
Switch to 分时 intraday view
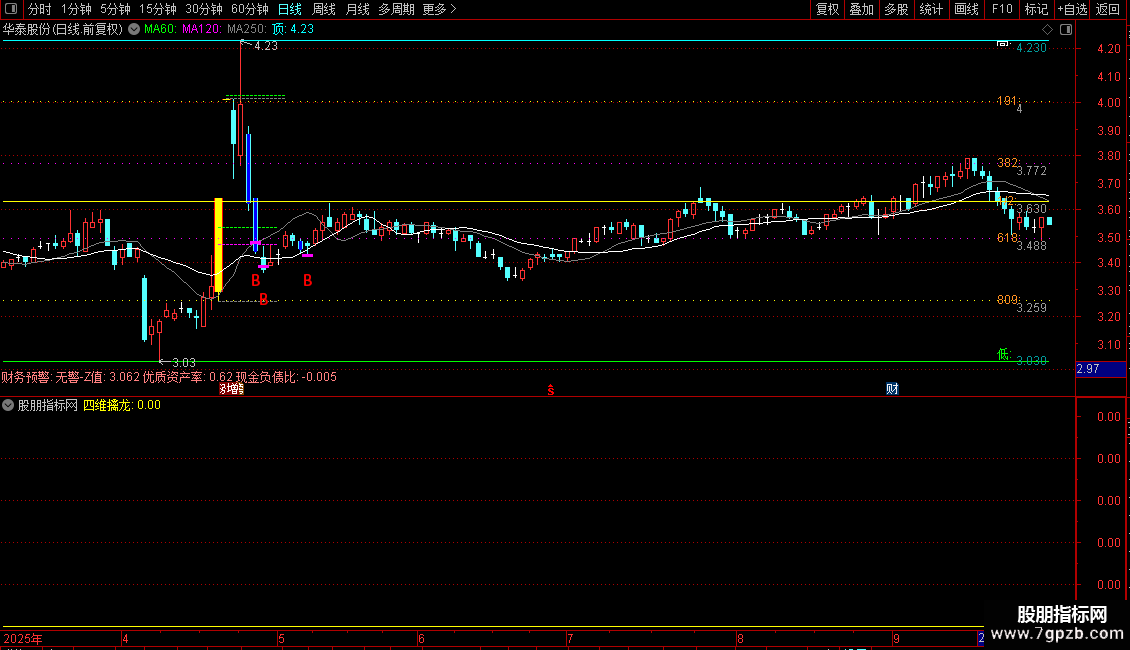click(x=40, y=9)
